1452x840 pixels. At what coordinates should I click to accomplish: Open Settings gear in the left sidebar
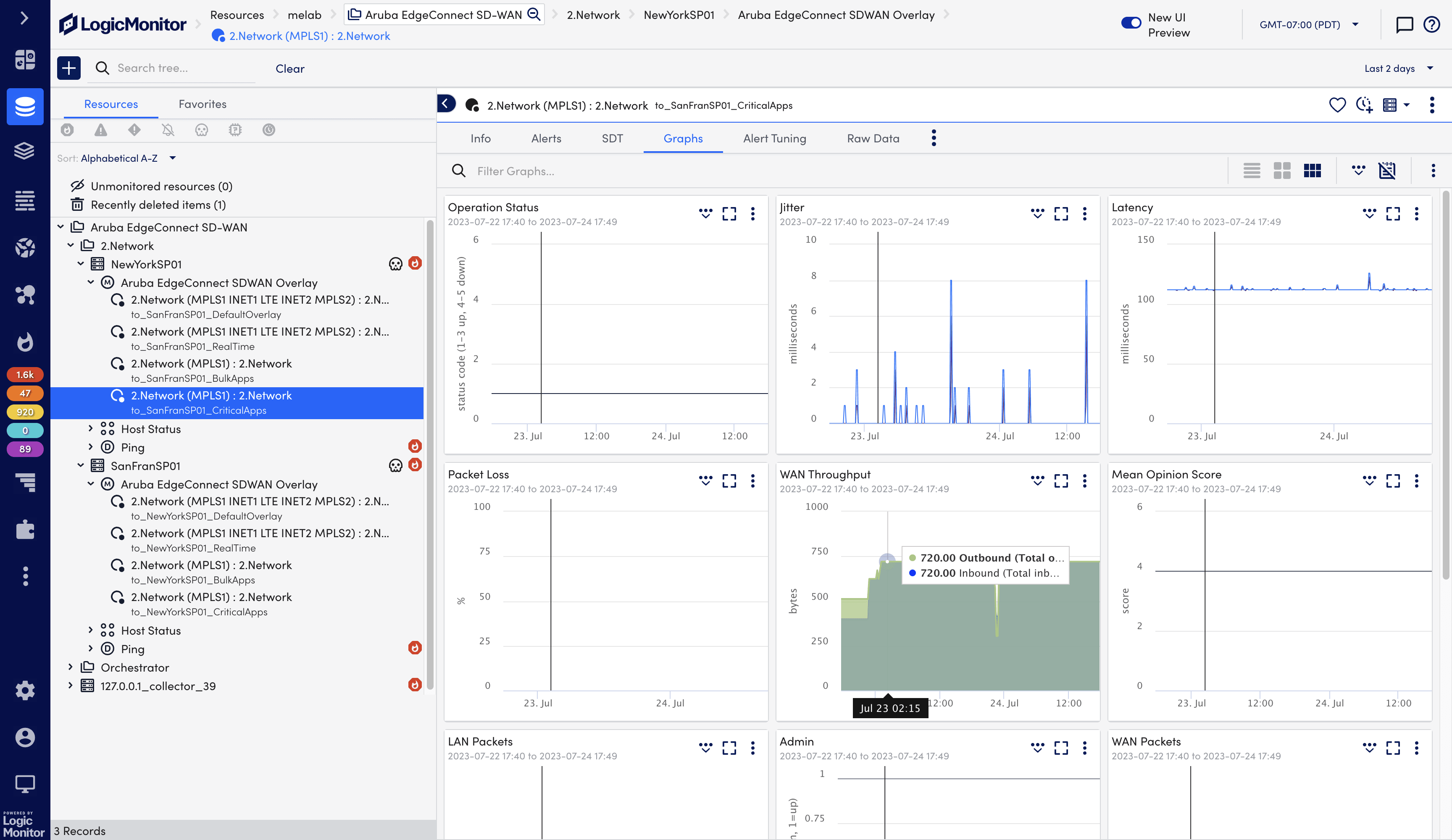25,690
